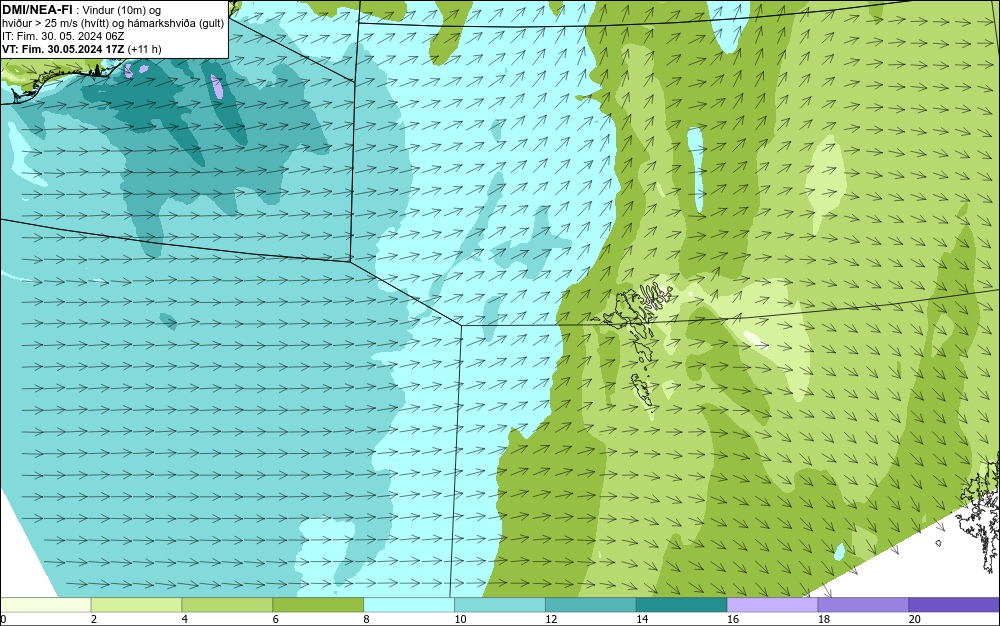Click the 'VT: Fim. 30.05.2024 17Z' line

[x=63, y=49]
